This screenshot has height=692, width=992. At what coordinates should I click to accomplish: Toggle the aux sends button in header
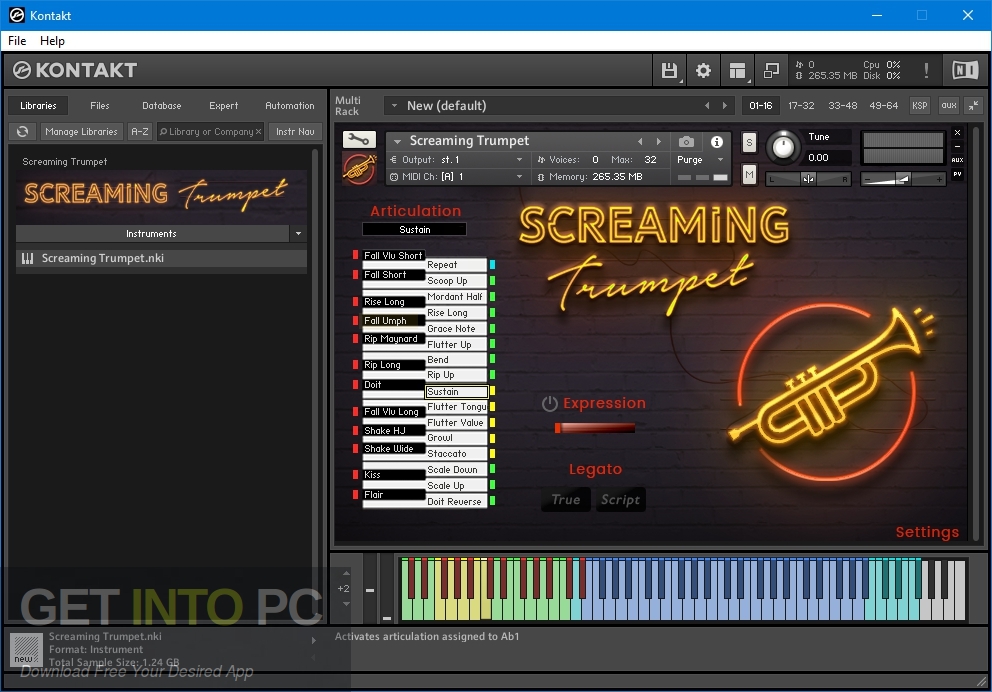coord(949,106)
